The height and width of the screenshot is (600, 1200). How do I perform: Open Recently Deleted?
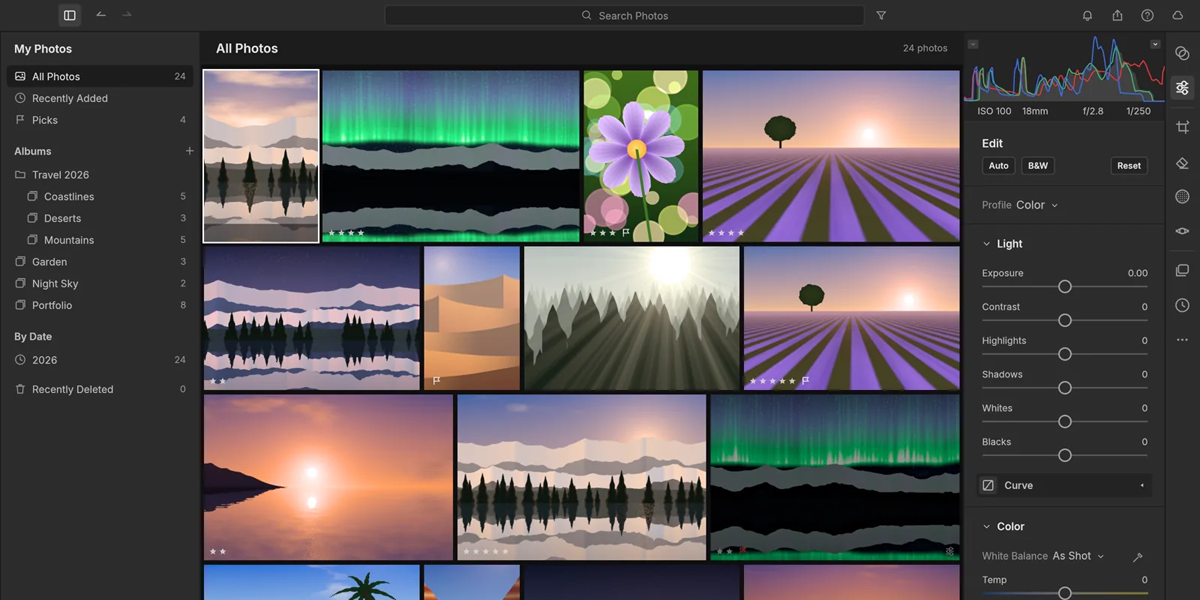(100, 389)
